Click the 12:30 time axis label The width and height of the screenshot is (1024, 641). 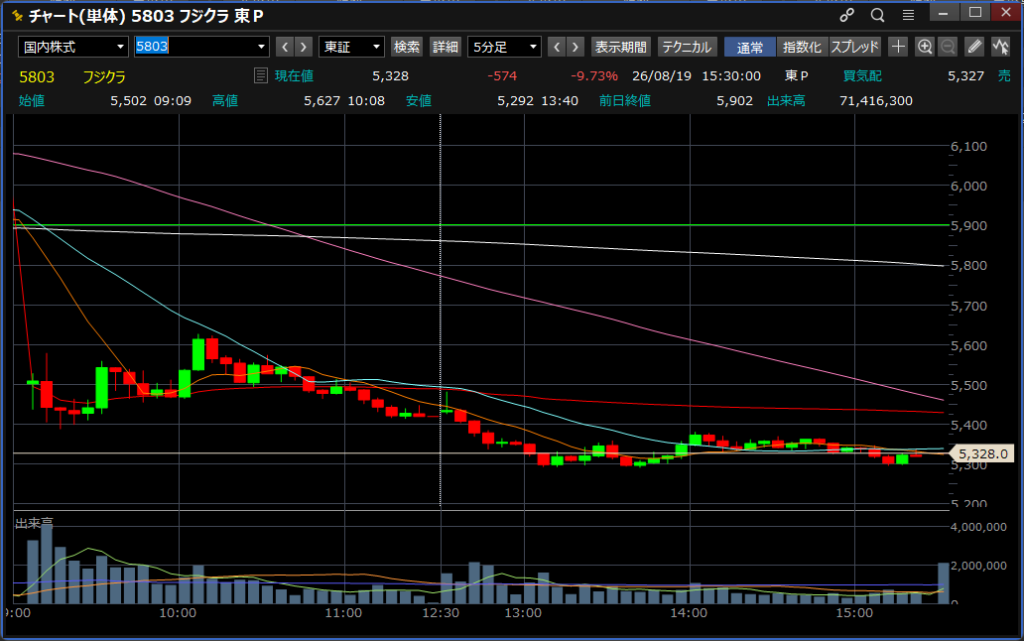(x=441, y=613)
